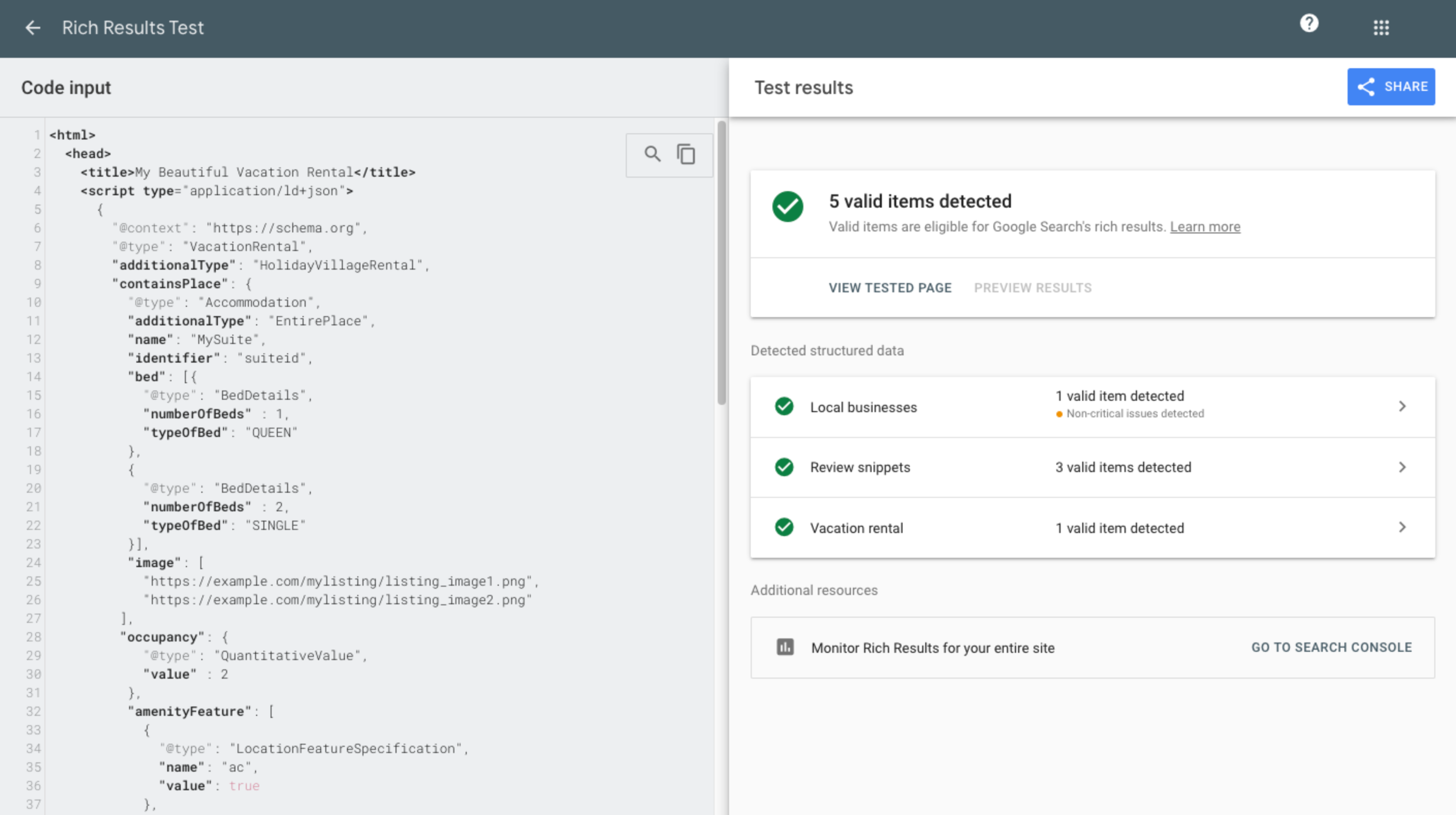Click the green checkmark for Local businesses
The height and width of the screenshot is (815, 1456).
[785, 405]
